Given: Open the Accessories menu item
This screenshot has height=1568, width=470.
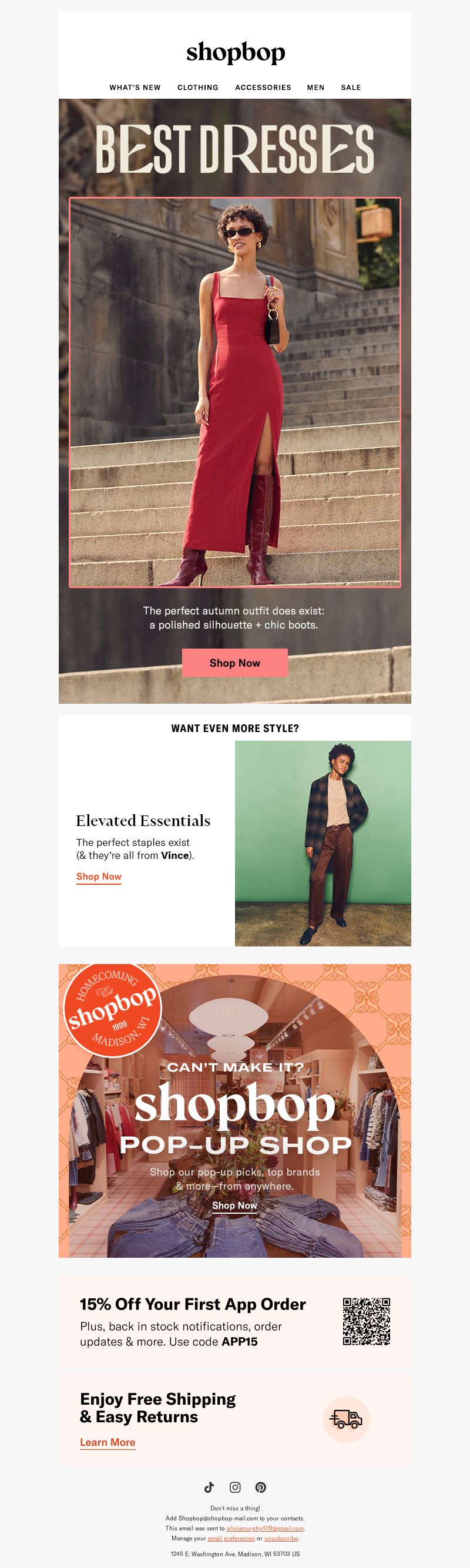Looking at the screenshot, I should click(263, 88).
